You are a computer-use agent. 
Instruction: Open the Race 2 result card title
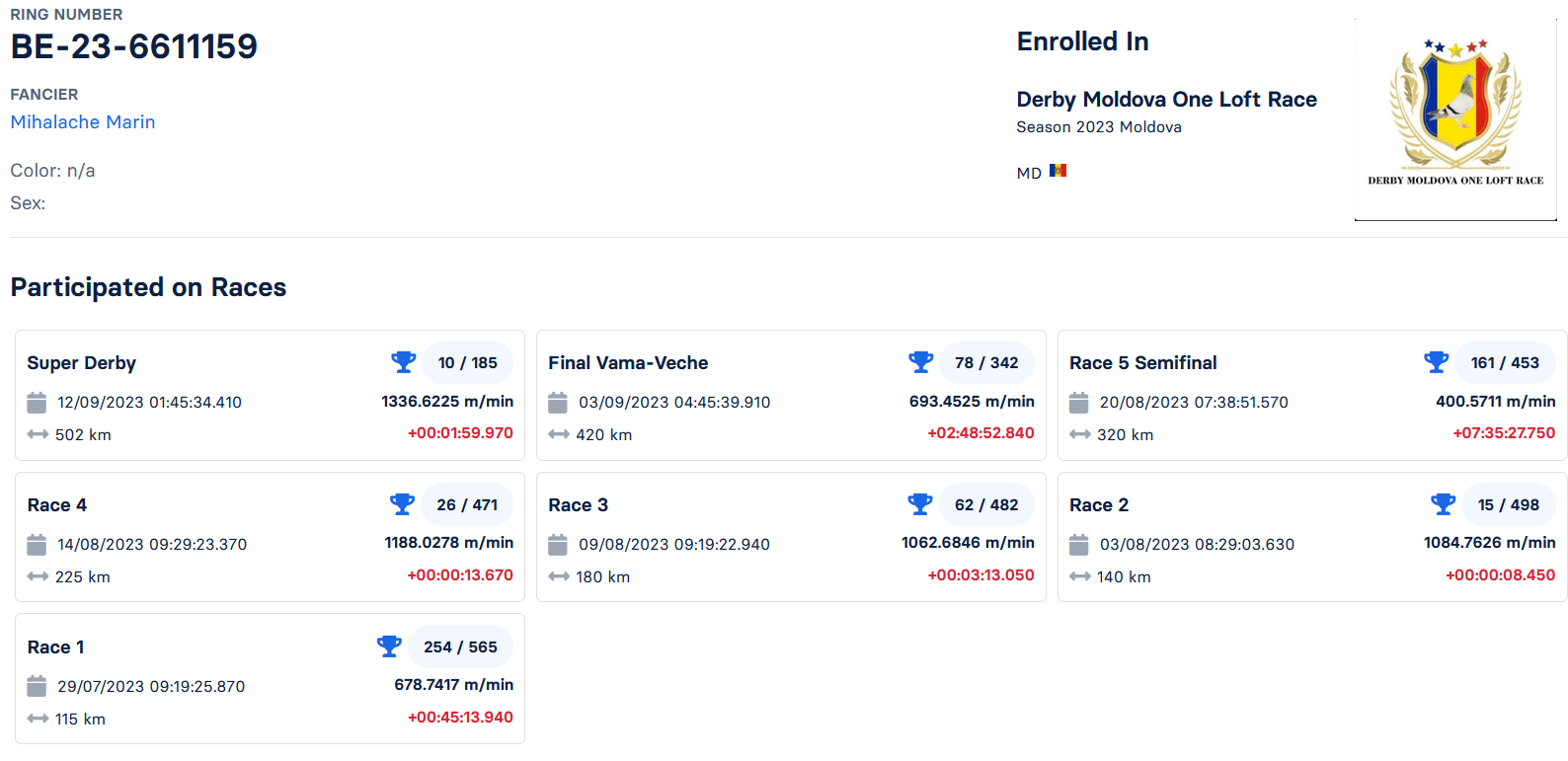(1098, 505)
